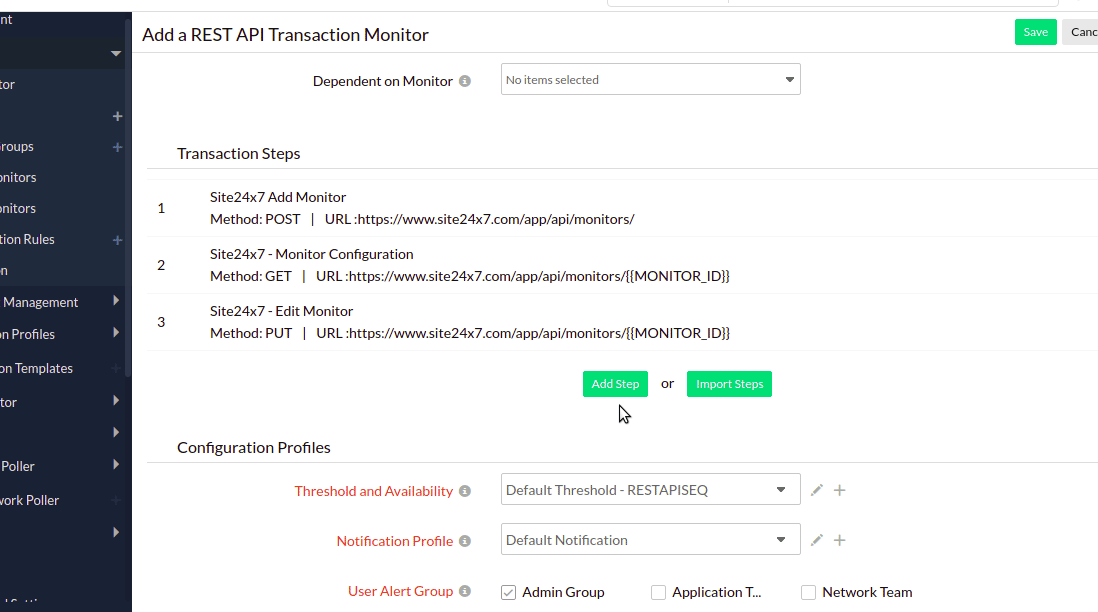Click info icon beside Dependent on Monitor
The height and width of the screenshot is (612, 1098).
(x=465, y=81)
